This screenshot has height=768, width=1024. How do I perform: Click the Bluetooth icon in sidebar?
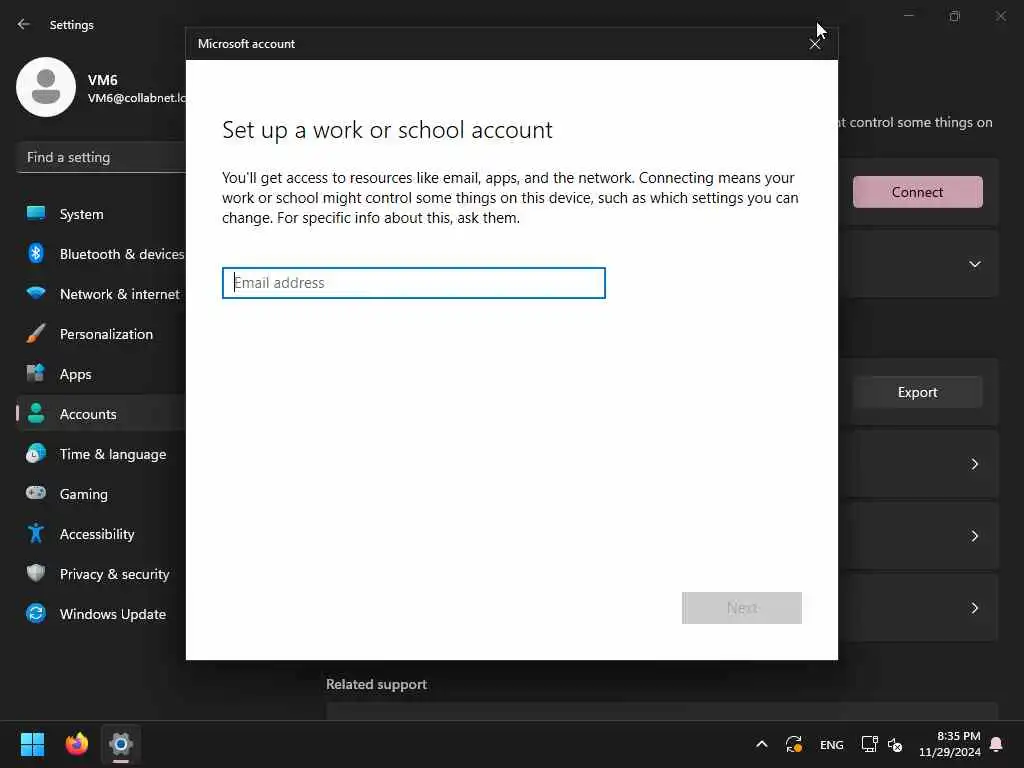36,253
